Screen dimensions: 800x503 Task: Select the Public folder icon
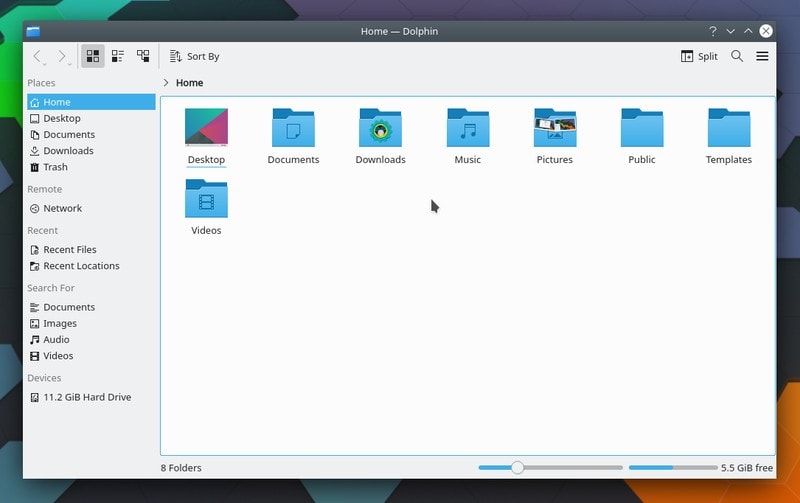(x=642, y=128)
